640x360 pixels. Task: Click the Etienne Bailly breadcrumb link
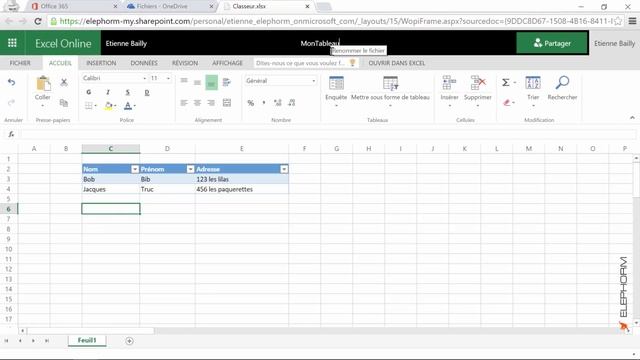point(126,43)
